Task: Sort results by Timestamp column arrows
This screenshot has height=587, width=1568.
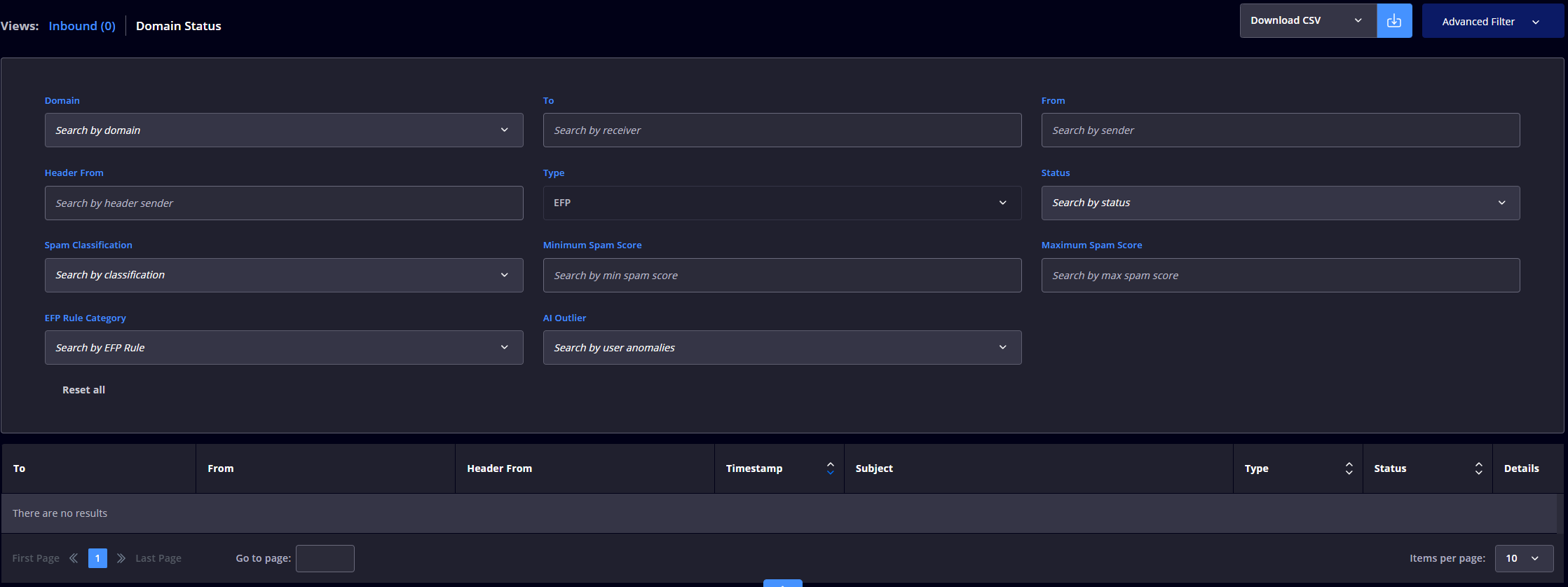Action: coord(830,468)
